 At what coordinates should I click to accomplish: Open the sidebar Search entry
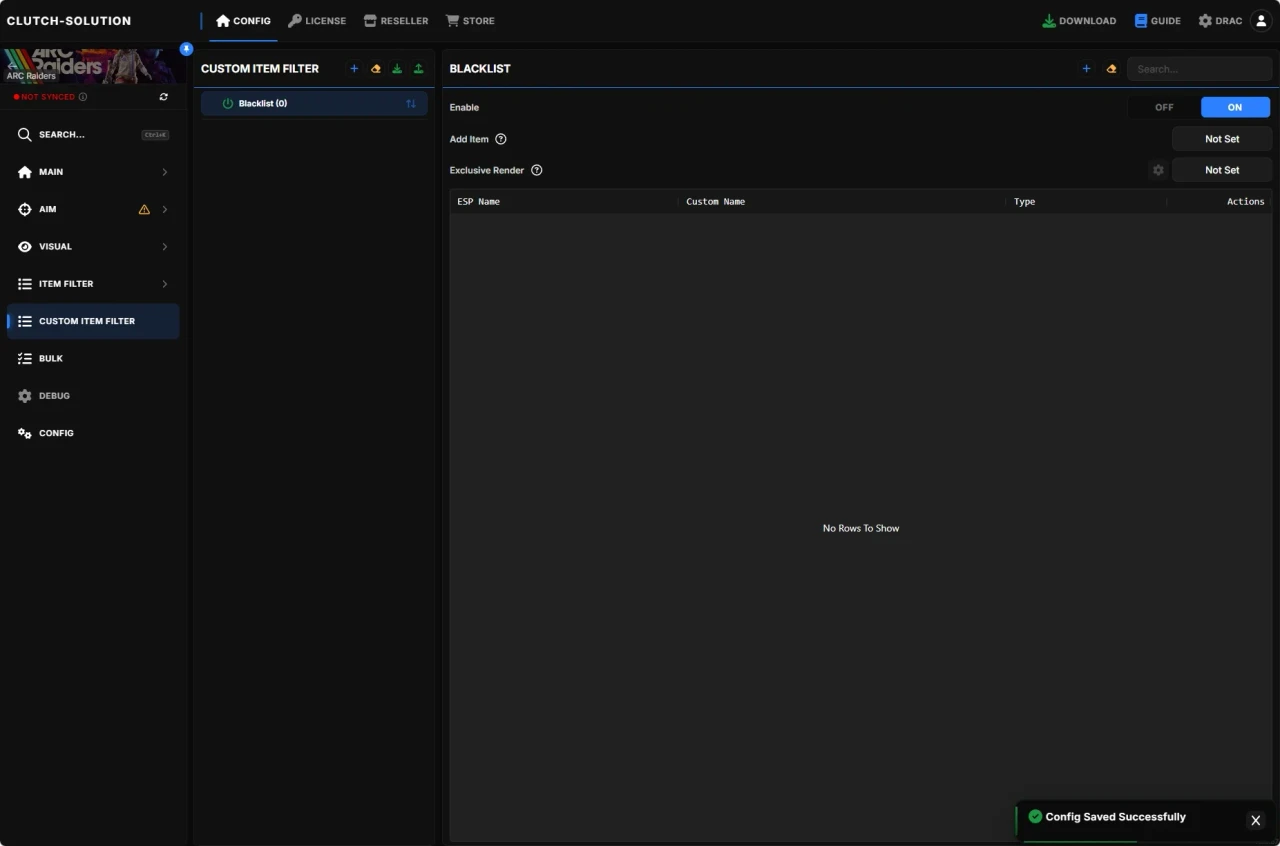point(93,135)
